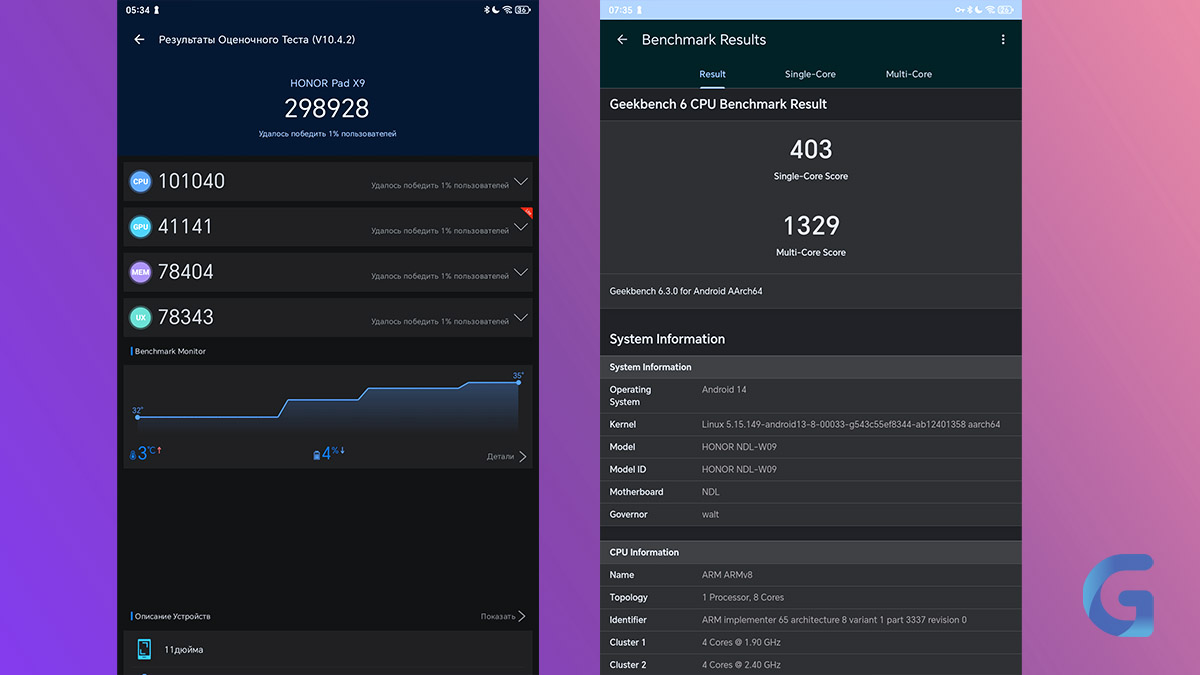Image resolution: width=1200 pixels, height=675 pixels.
Task: Click the Geekbench status bar battery indicator
Action: point(1005,9)
